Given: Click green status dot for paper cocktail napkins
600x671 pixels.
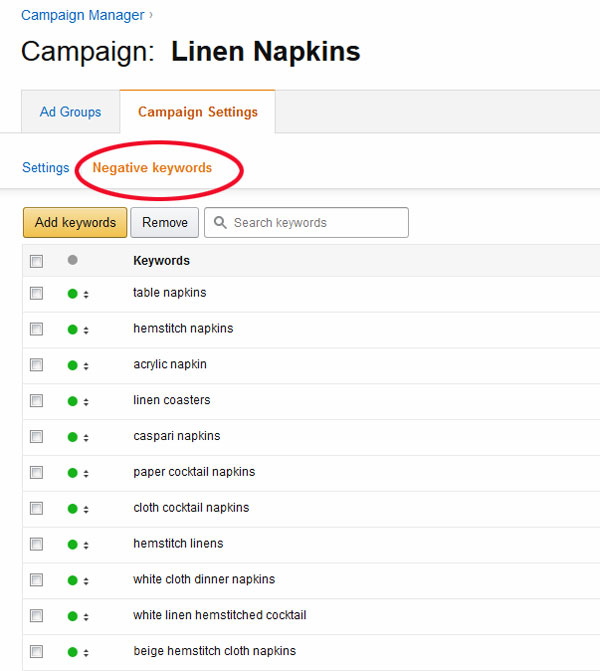Looking at the screenshot, I should pos(73,473).
